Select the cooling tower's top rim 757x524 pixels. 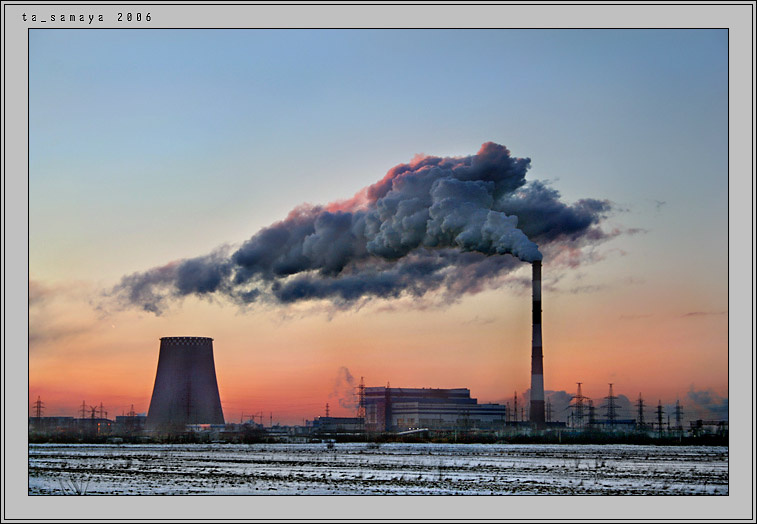(186, 340)
